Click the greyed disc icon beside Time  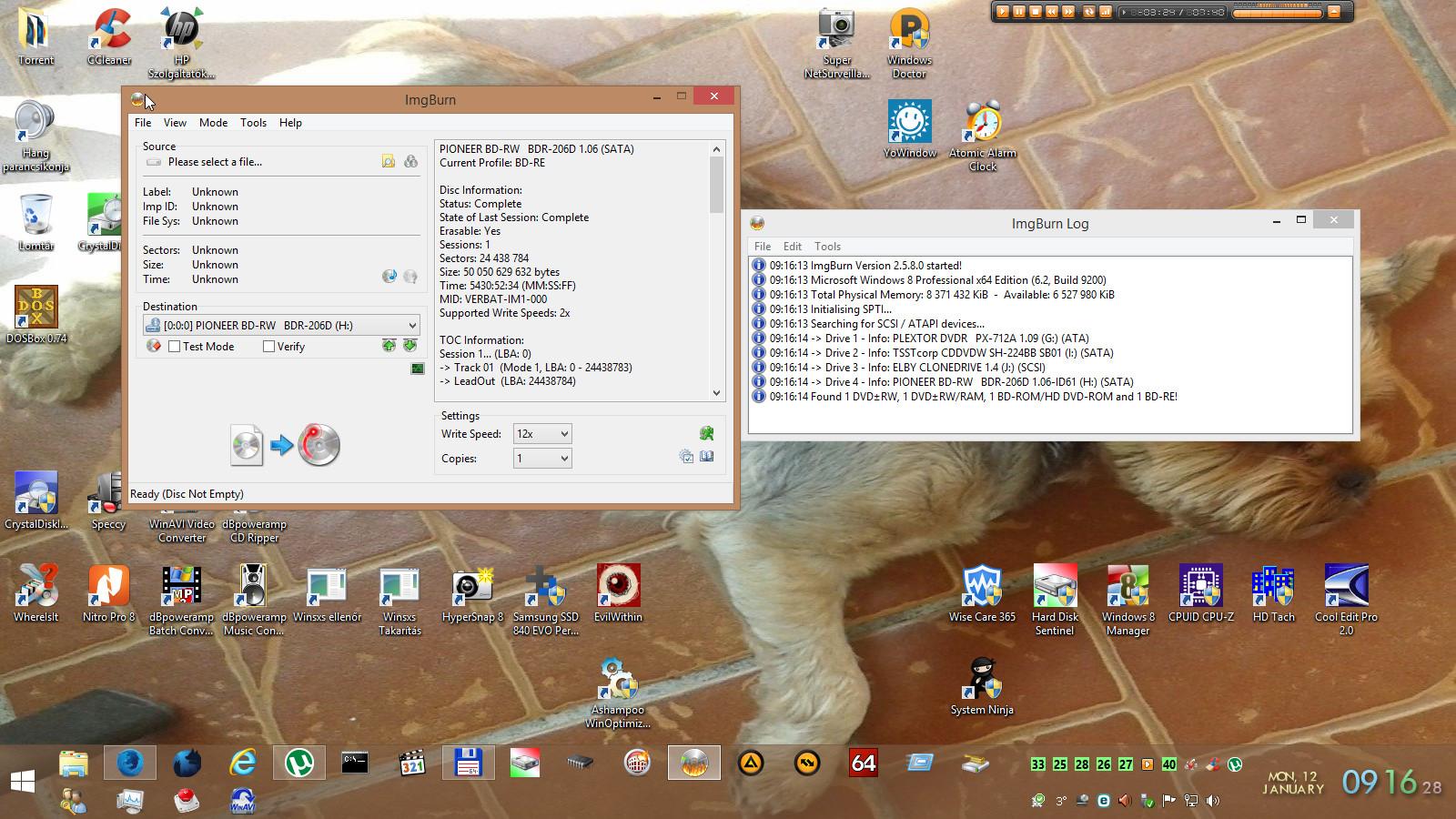(410, 276)
